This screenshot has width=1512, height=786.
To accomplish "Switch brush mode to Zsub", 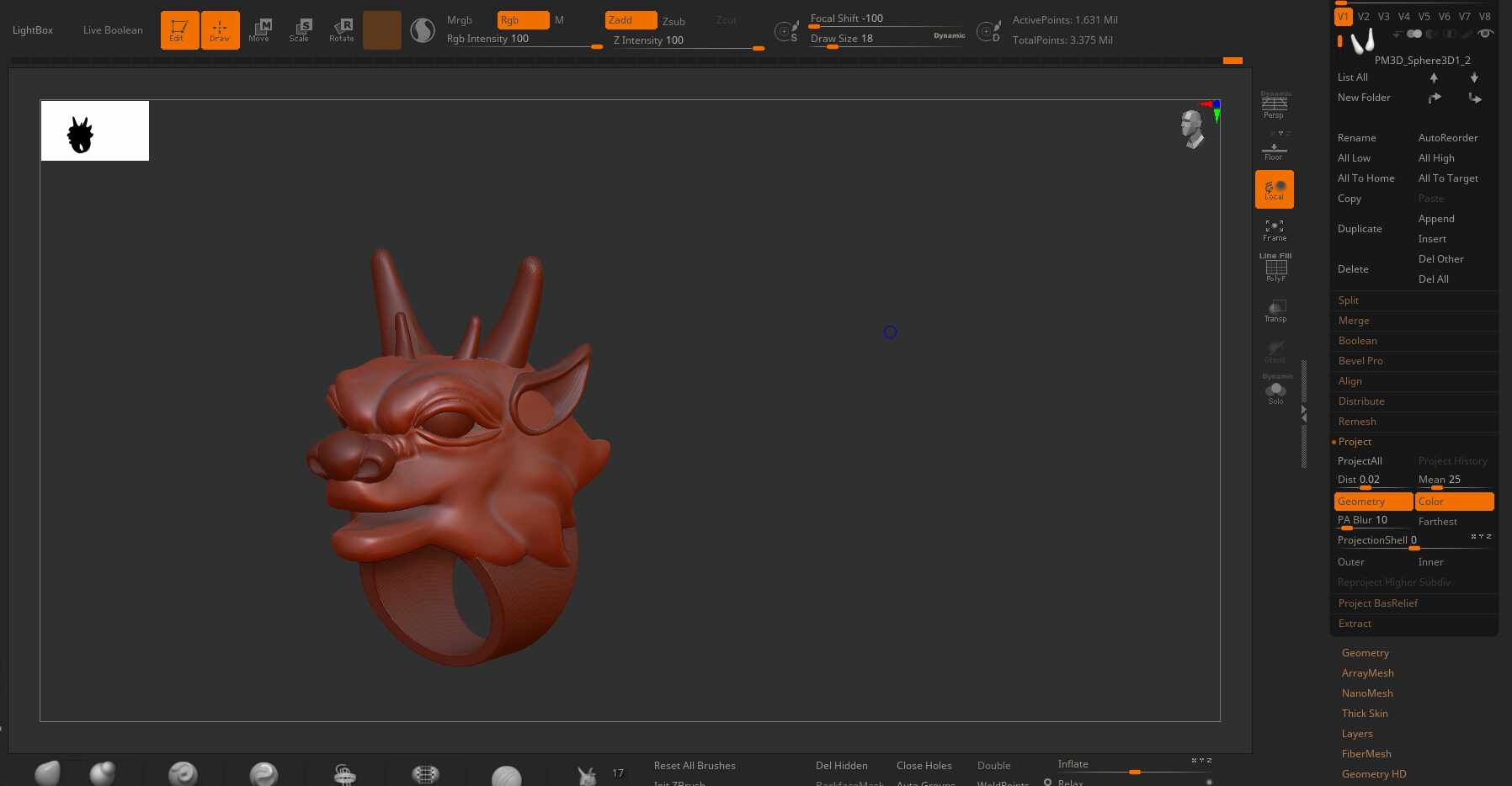I will [x=673, y=21].
